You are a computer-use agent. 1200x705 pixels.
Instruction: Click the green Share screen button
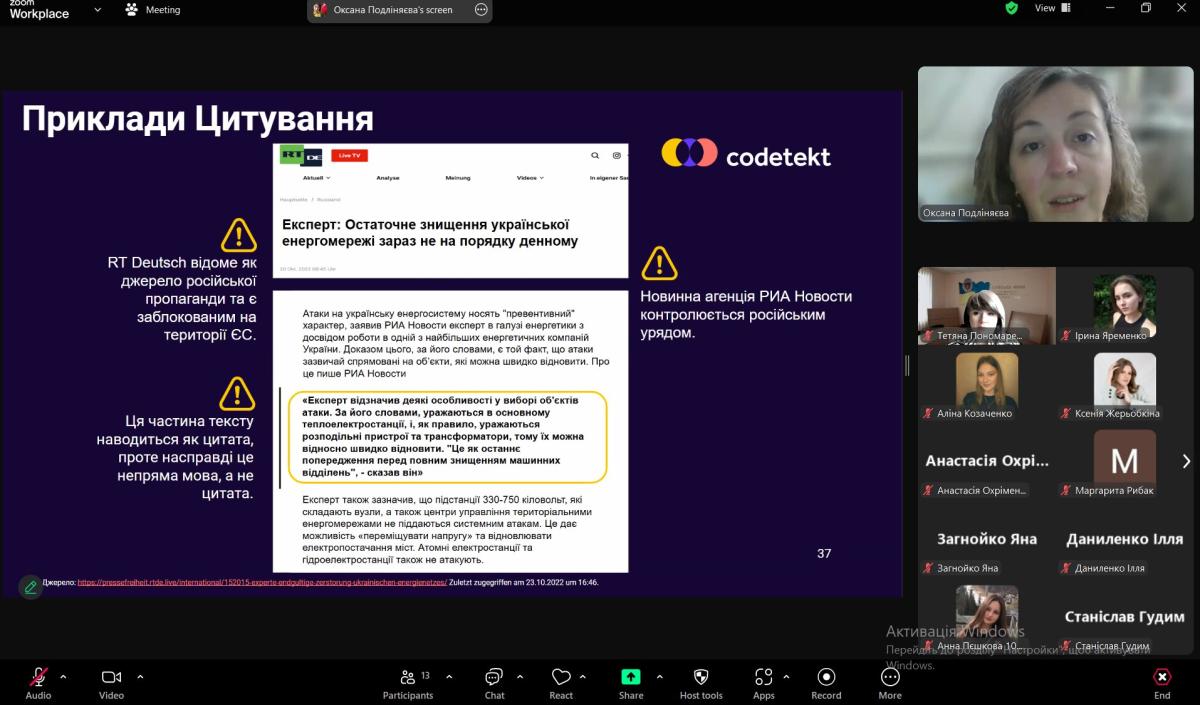click(x=631, y=683)
